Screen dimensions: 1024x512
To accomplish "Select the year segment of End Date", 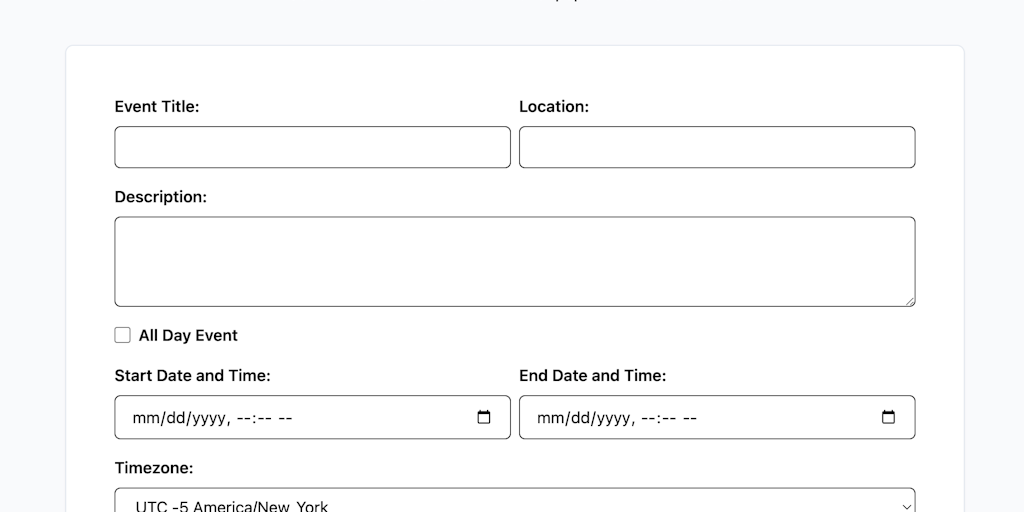I will point(611,418).
